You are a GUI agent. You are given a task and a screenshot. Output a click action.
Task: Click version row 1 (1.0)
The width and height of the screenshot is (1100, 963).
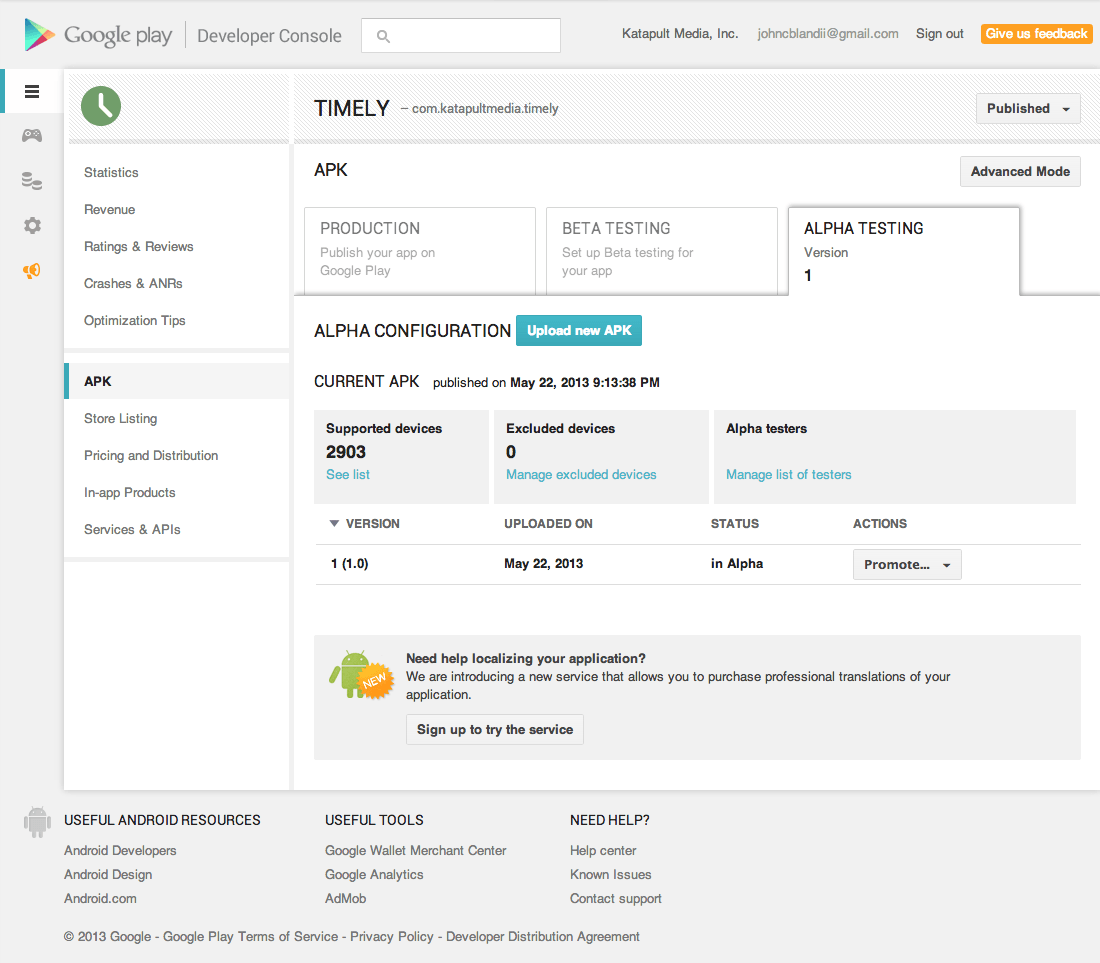pyautogui.click(x=349, y=564)
